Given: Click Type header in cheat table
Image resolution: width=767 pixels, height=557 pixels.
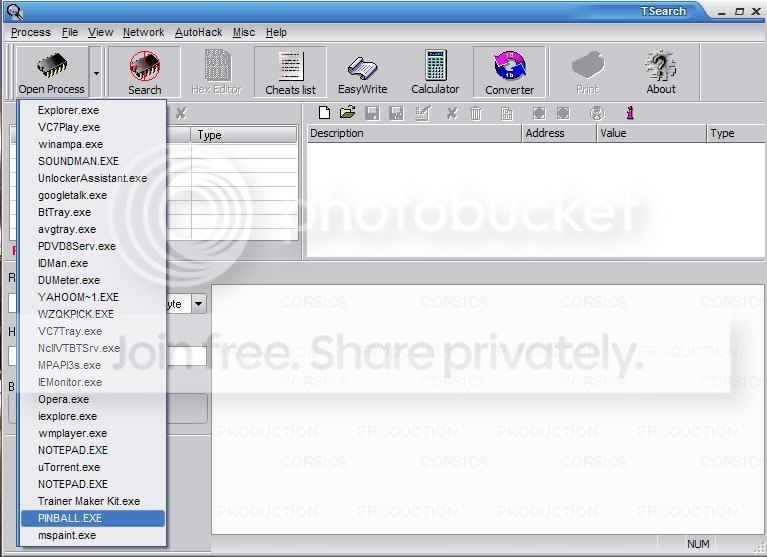Looking at the screenshot, I should click(736, 133).
